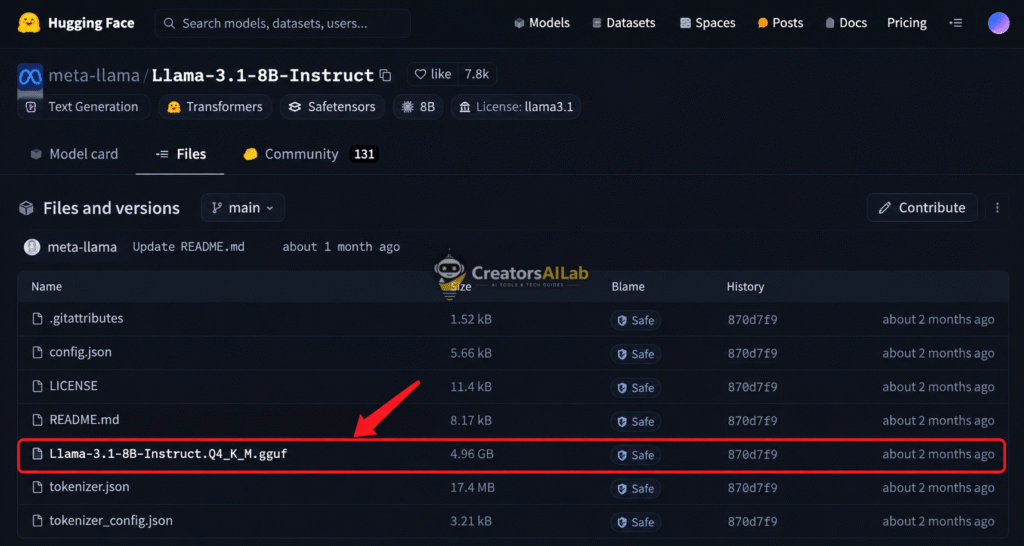Click the Safe badge for config.json

tap(635, 354)
